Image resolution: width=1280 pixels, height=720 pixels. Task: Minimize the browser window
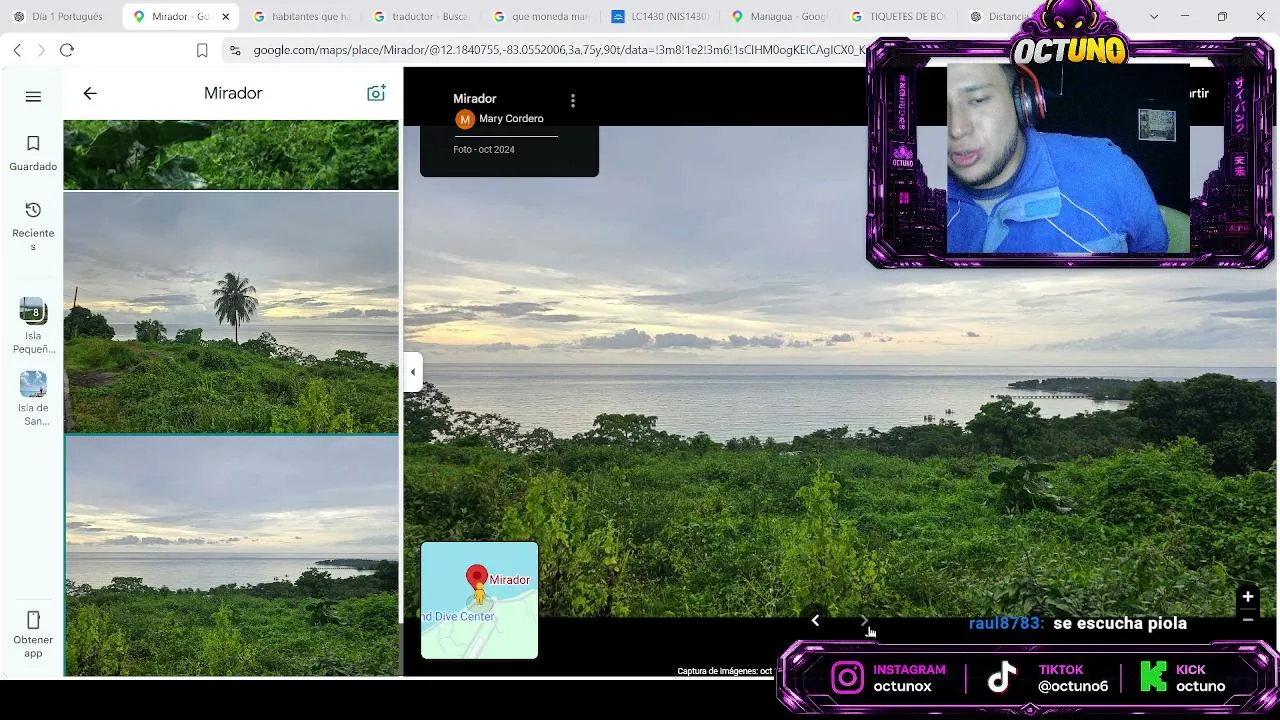tap(1185, 17)
